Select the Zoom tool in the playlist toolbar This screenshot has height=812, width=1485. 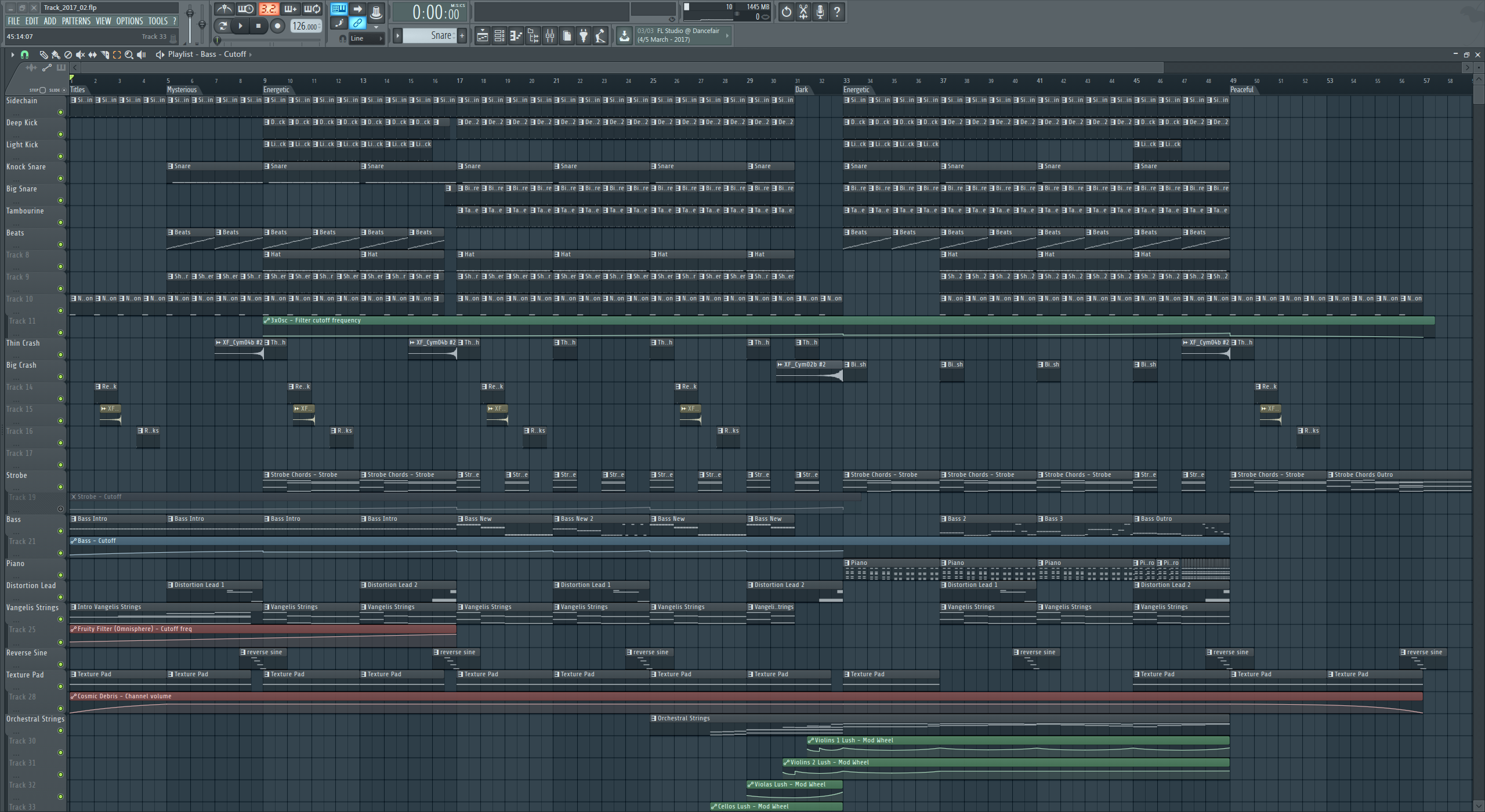pos(129,55)
